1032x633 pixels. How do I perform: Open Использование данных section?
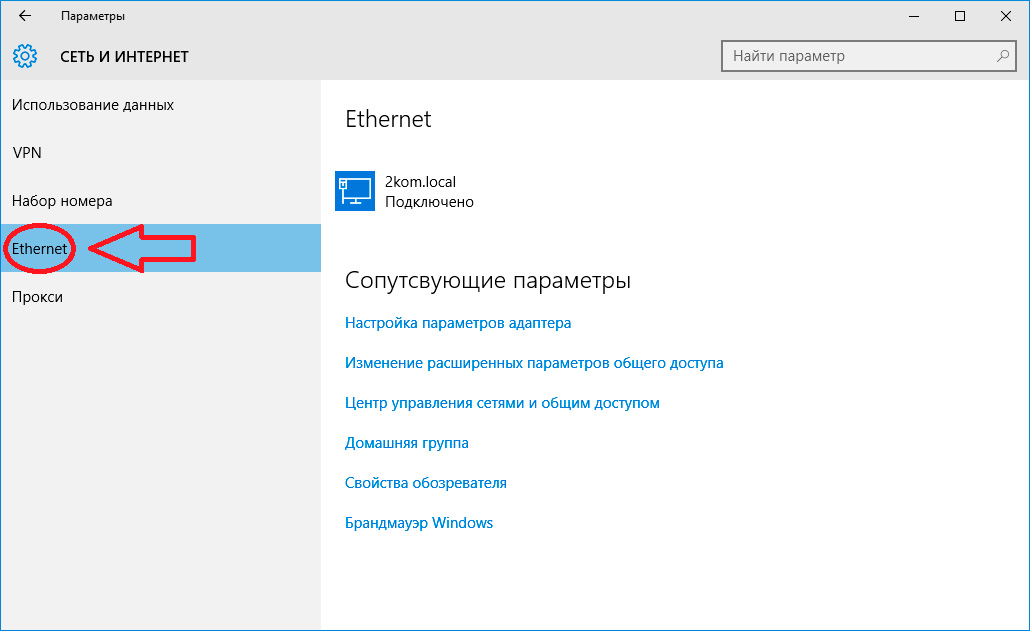click(x=161, y=105)
